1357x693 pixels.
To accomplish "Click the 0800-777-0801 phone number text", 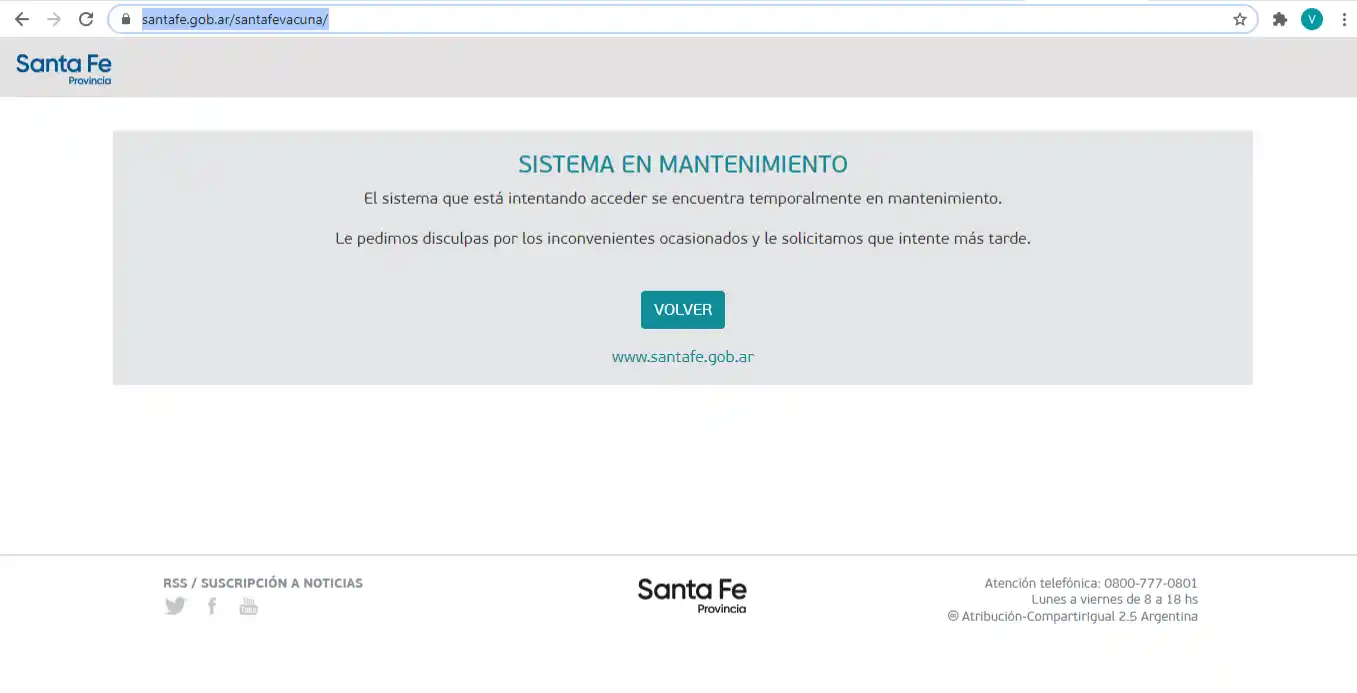I will [1148, 582].
